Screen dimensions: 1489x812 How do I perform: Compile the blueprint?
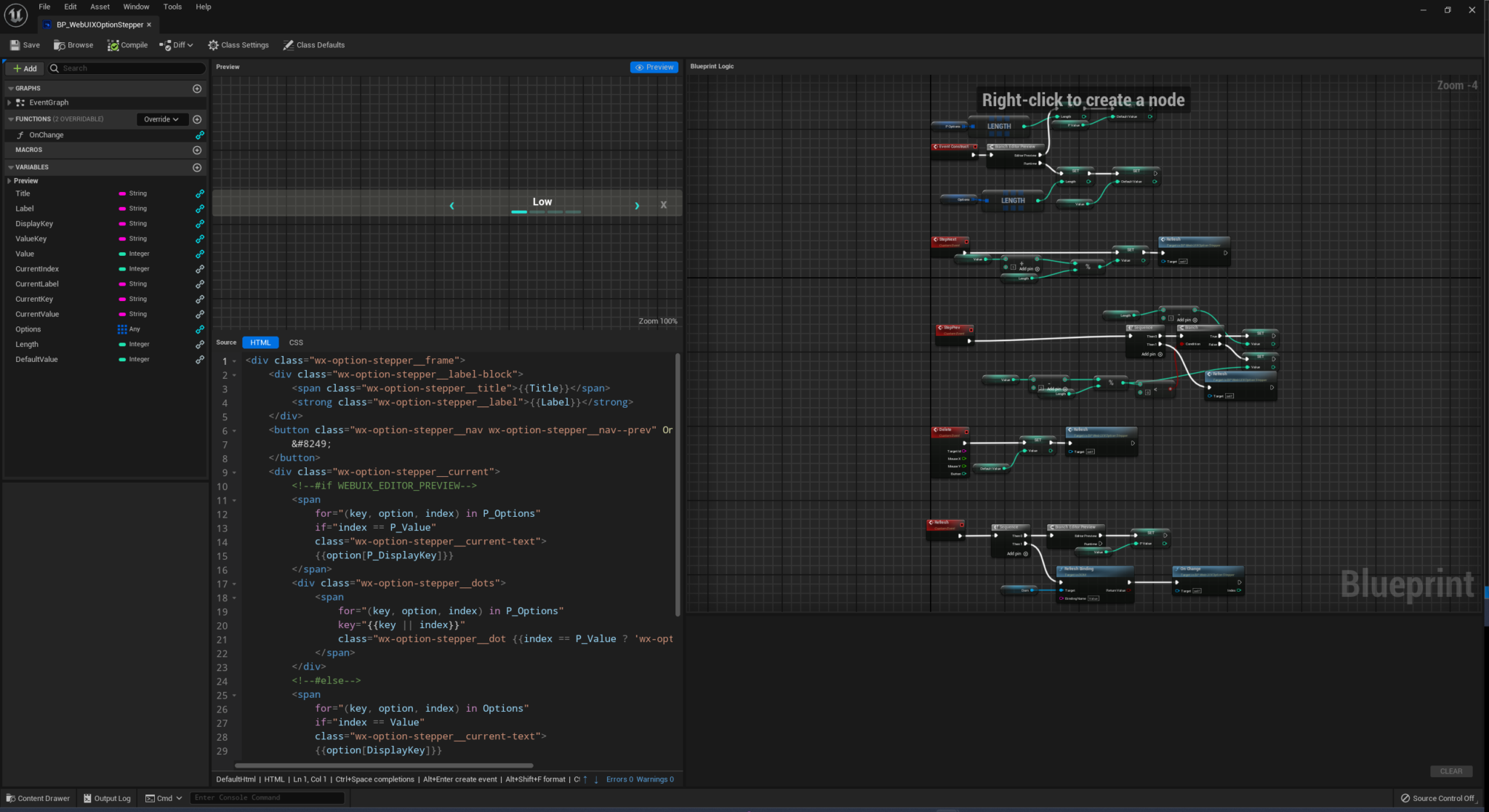point(127,45)
